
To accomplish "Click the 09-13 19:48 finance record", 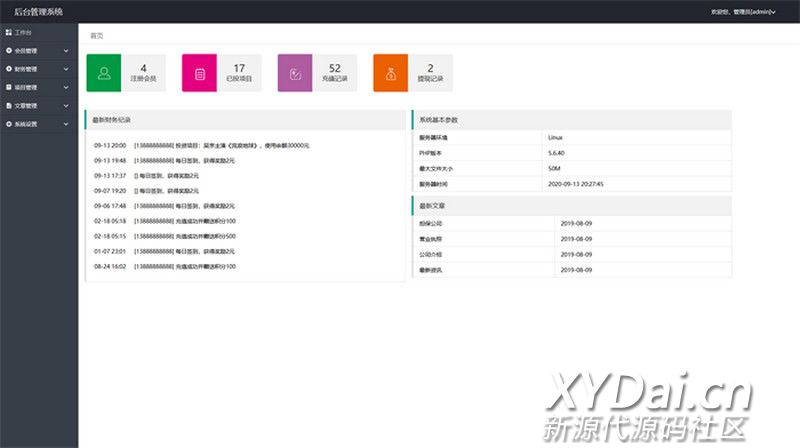I will click(164, 161).
